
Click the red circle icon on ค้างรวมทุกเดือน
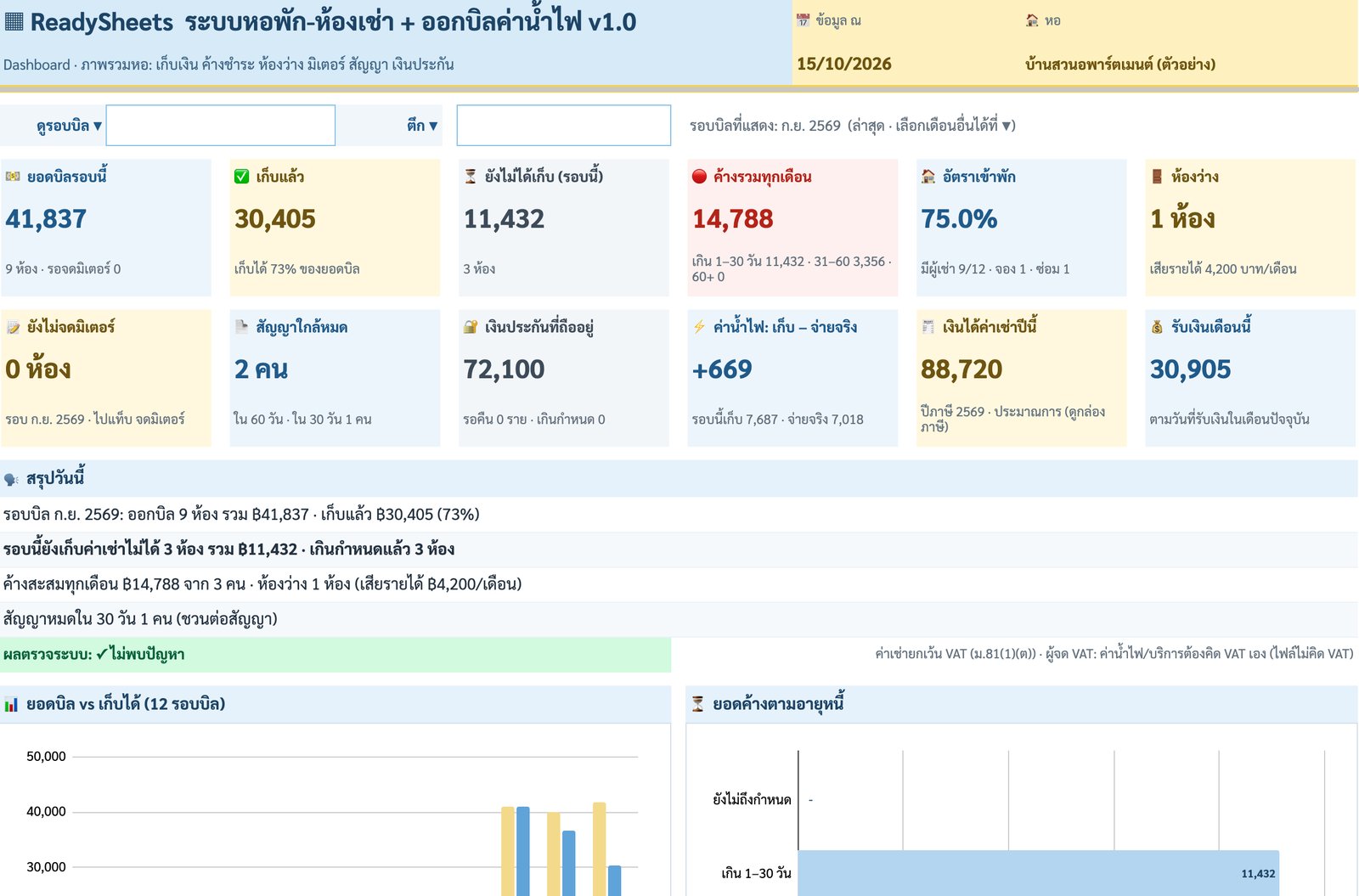(x=699, y=177)
